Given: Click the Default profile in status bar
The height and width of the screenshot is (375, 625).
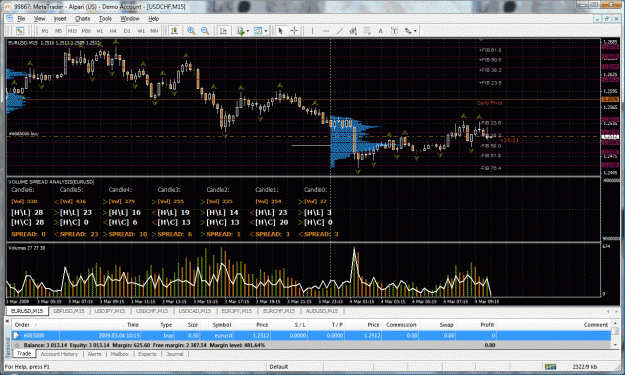Looking at the screenshot, I should [278, 367].
